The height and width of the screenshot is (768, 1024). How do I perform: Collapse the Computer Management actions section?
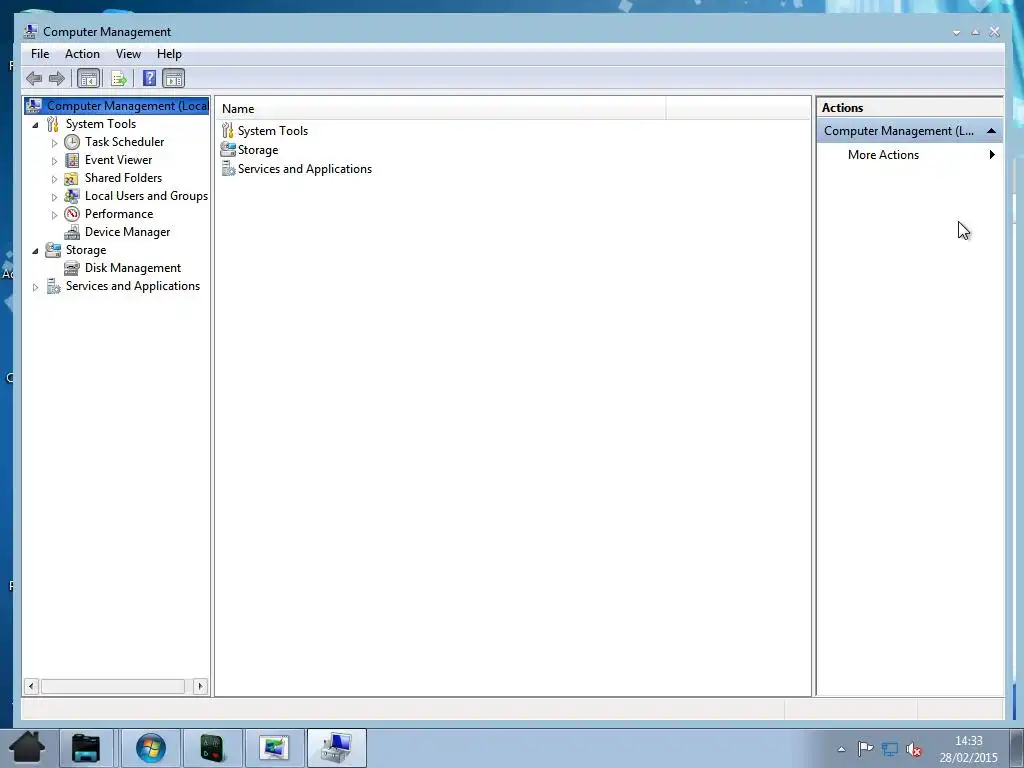pyautogui.click(x=991, y=131)
